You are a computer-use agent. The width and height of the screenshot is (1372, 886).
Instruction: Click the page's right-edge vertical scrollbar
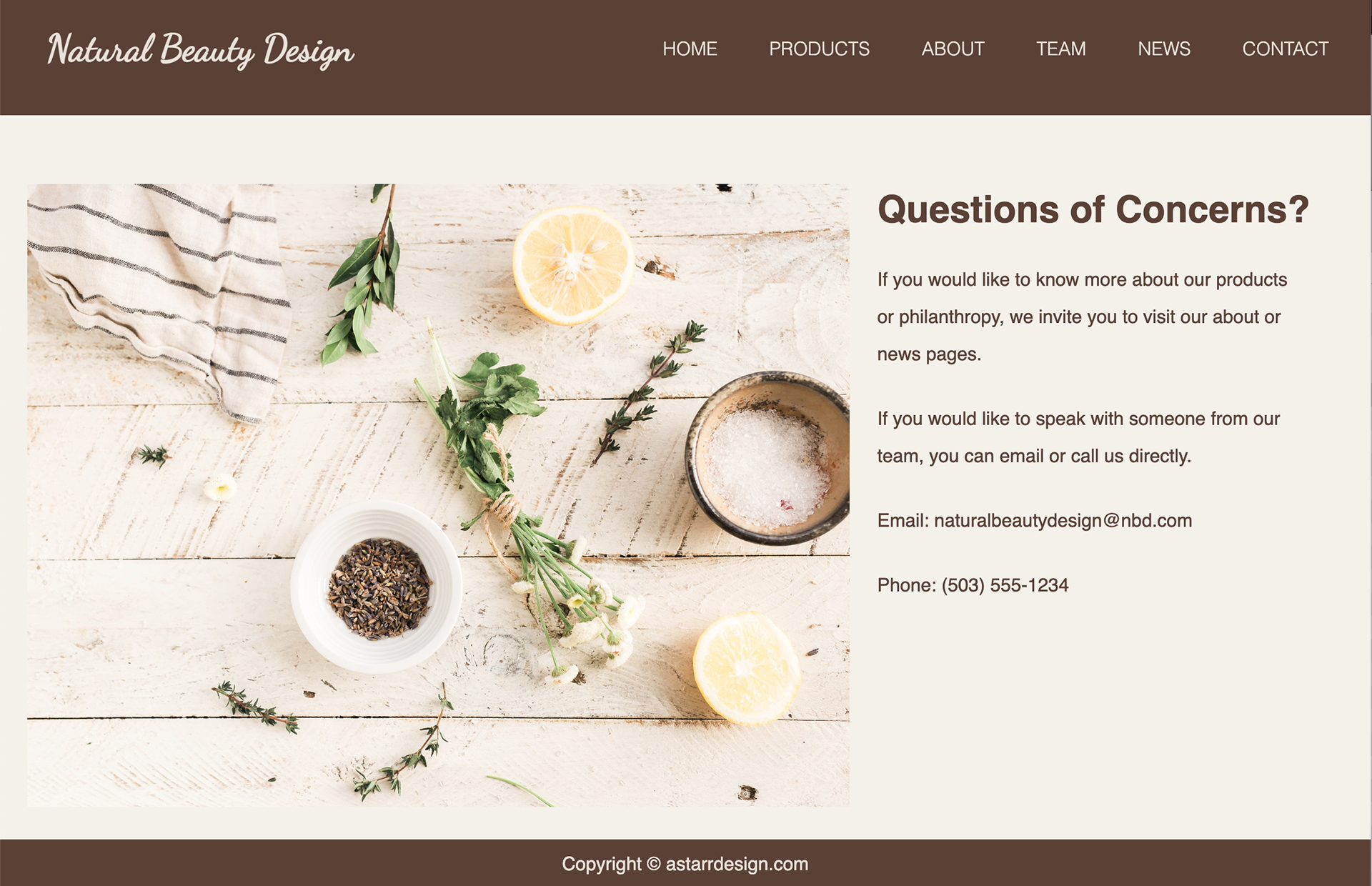tap(1371, 443)
